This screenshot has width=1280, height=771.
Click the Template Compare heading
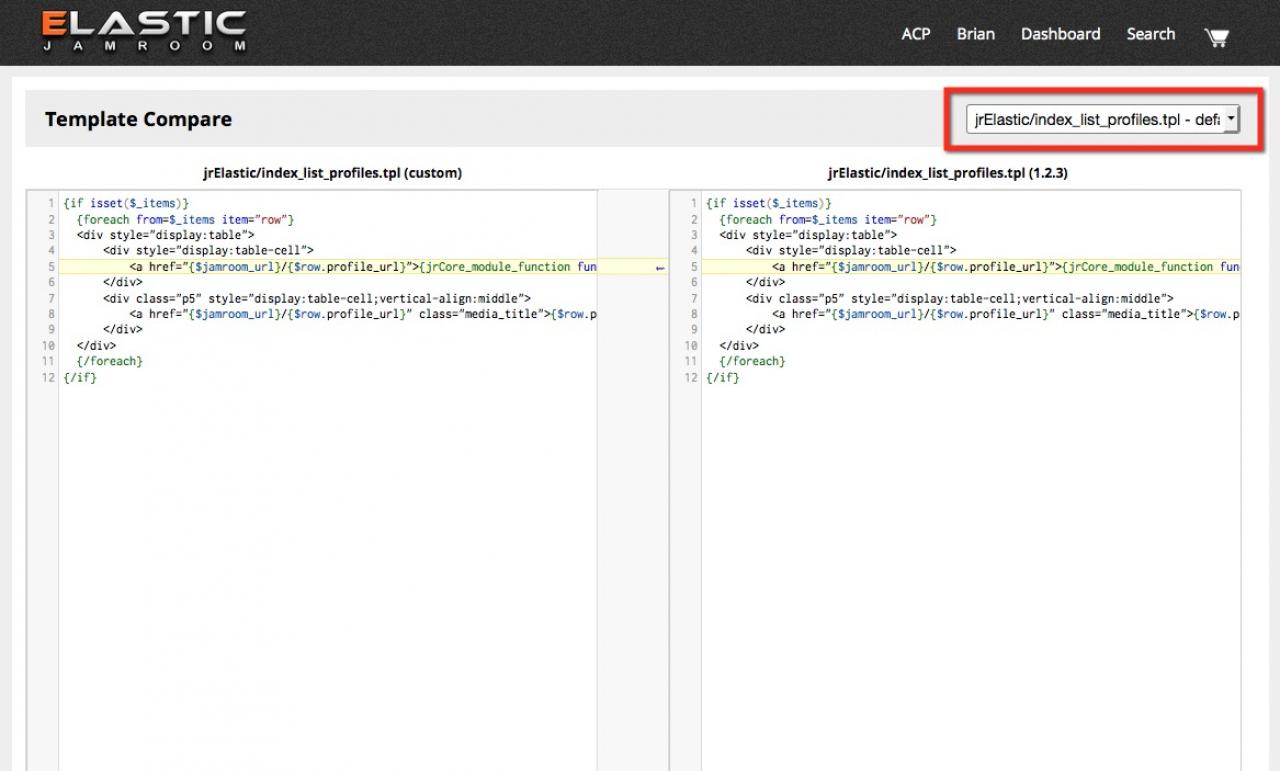(138, 119)
